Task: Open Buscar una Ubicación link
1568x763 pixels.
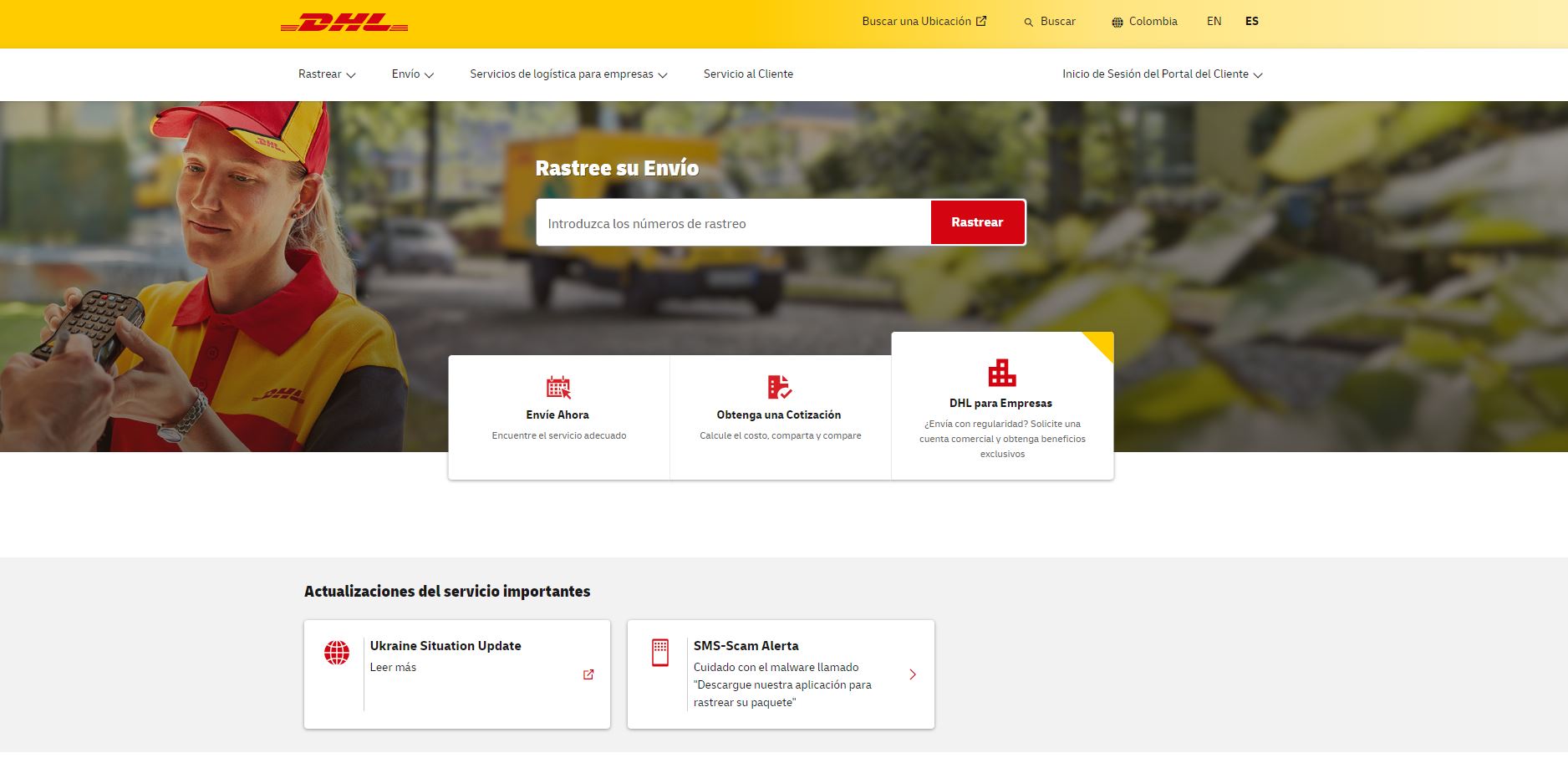Action: coord(924,22)
